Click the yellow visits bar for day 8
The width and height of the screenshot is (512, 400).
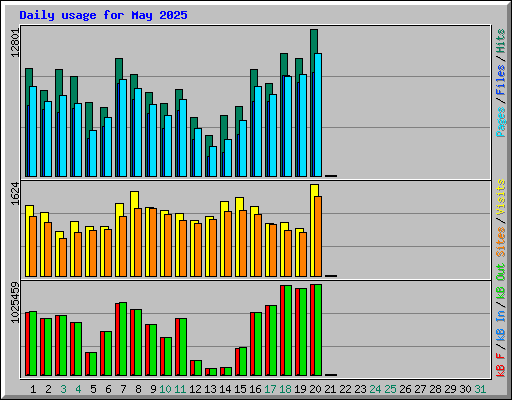134,200
